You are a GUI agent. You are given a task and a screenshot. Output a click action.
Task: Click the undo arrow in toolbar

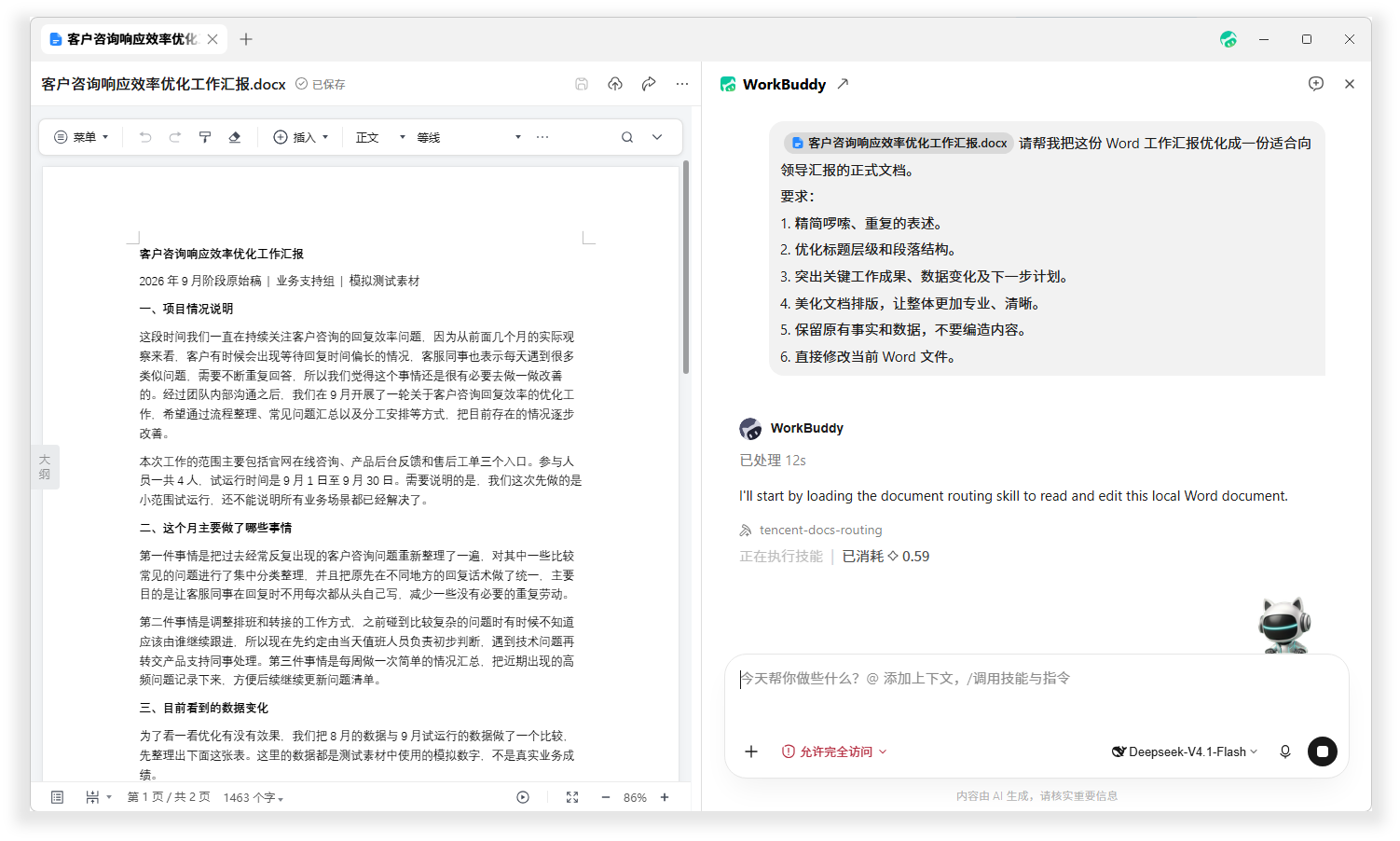145,137
